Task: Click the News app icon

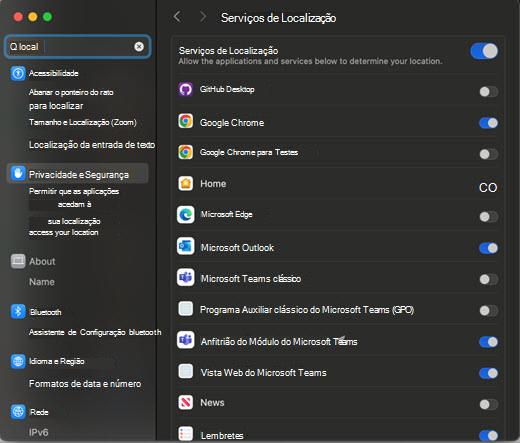Action: [x=186, y=402]
